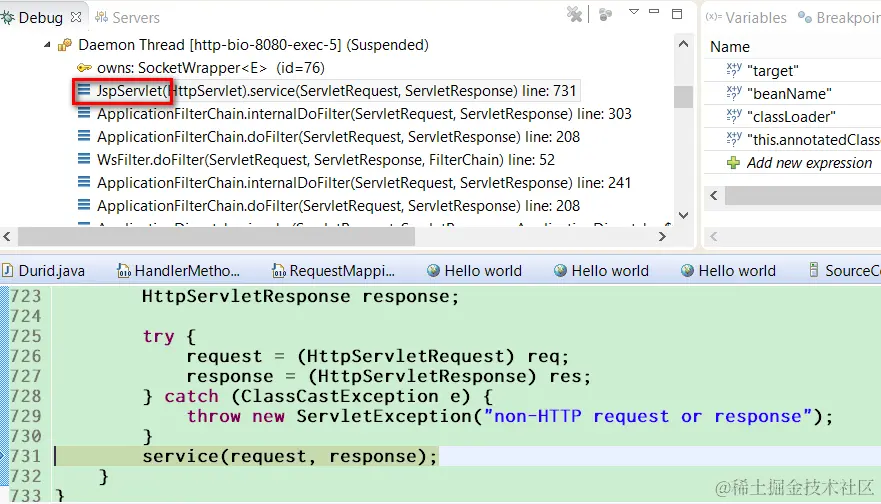
Task: Click the Debug view horizontal scroll right arrow
Action: [x=662, y=237]
